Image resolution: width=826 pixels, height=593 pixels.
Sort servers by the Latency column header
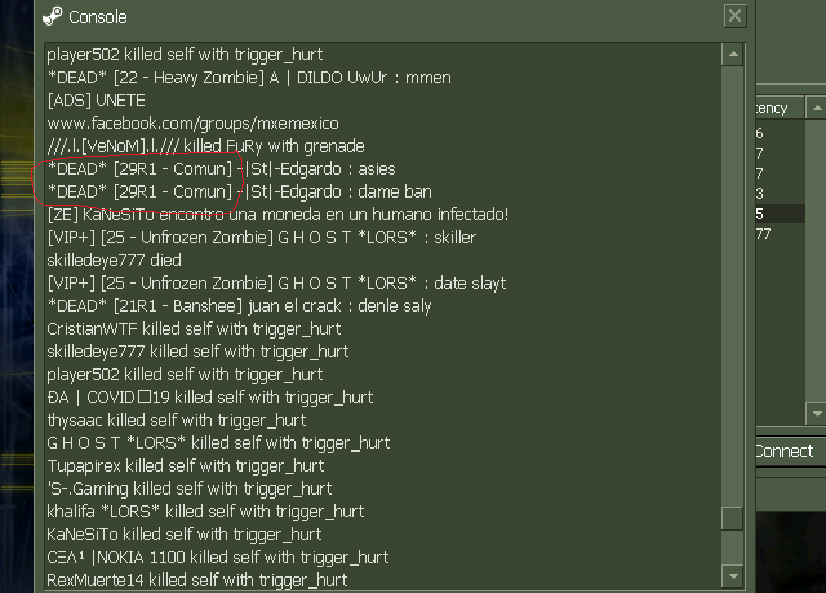(x=779, y=108)
